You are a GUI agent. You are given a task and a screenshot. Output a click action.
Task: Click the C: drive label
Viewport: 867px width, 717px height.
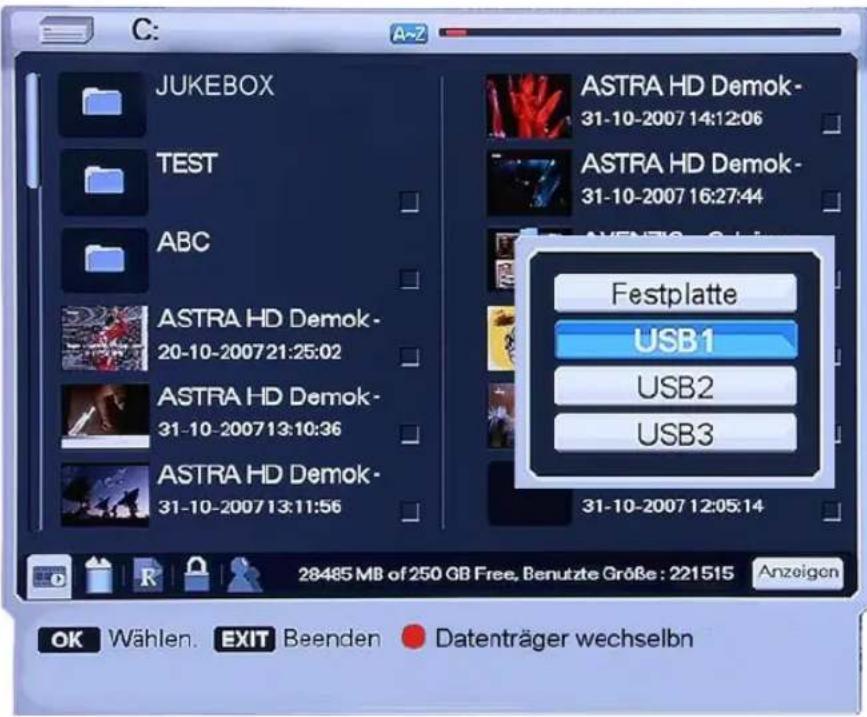pyautogui.click(x=145, y=30)
